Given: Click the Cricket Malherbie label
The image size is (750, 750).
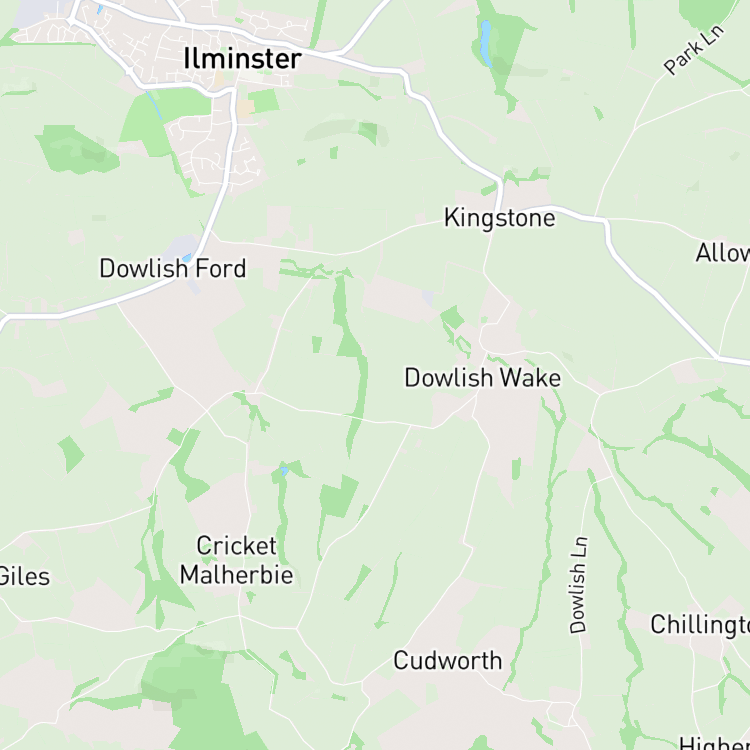Looking at the screenshot, I should coord(237,560).
